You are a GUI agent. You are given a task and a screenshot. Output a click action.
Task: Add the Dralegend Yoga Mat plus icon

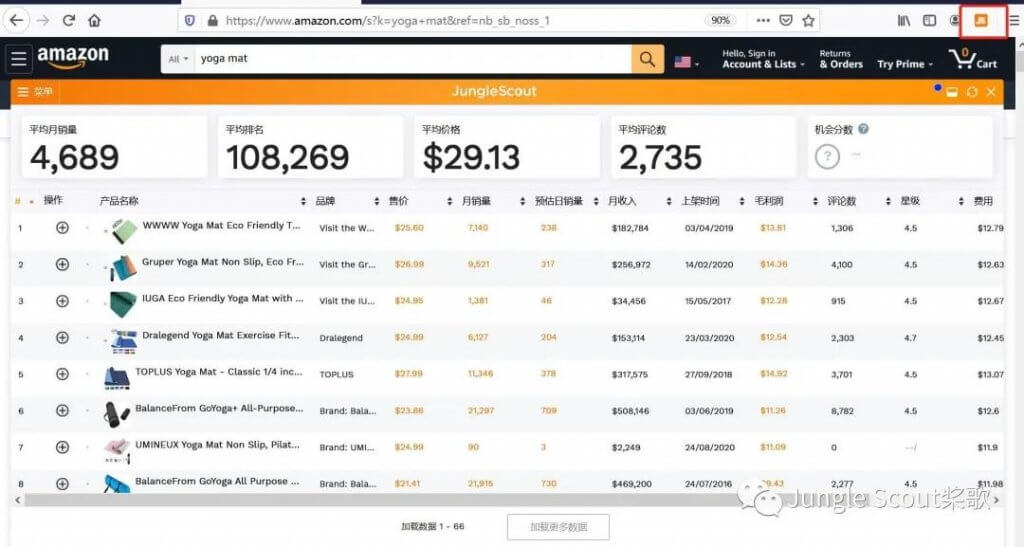[62, 337]
